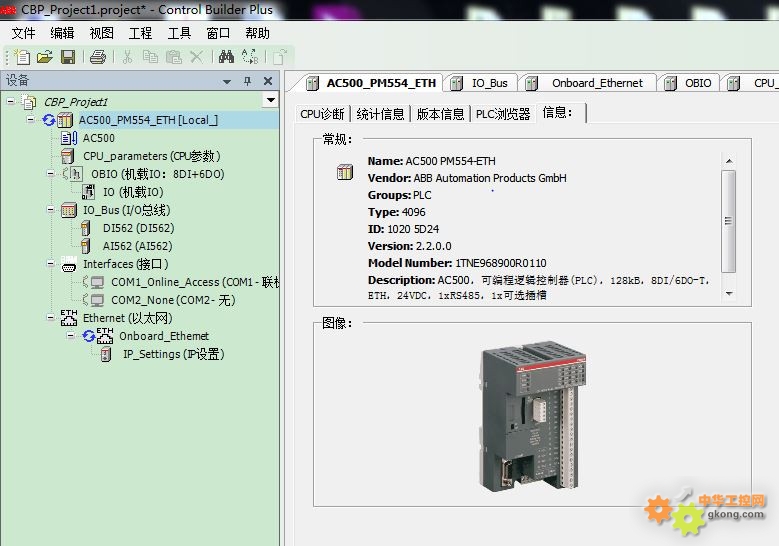The height and width of the screenshot is (546, 779).
Task: Click the OBIO node icon
Action: click(75, 173)
